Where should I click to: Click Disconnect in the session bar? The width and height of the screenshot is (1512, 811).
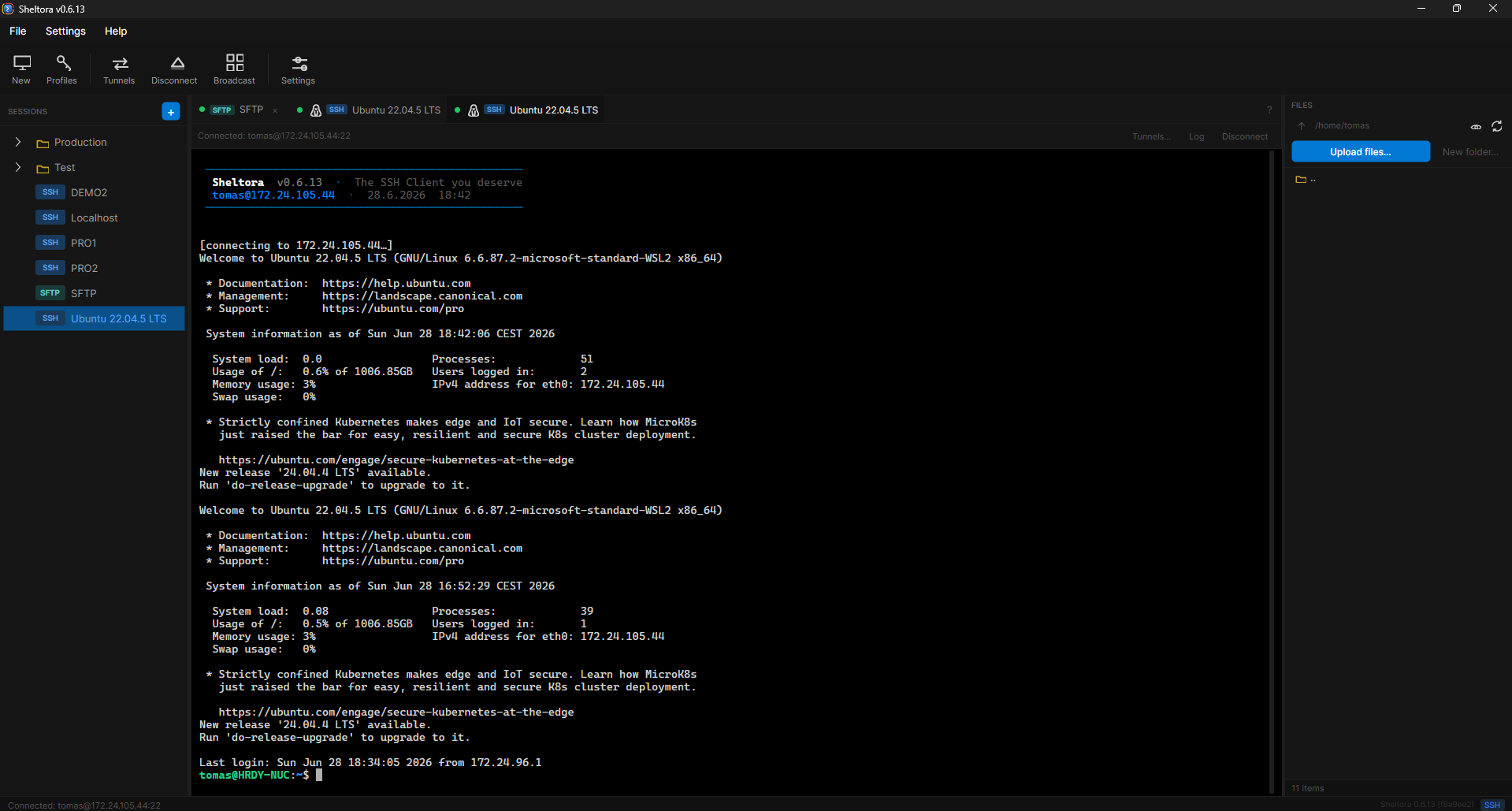coord(1245,136)
